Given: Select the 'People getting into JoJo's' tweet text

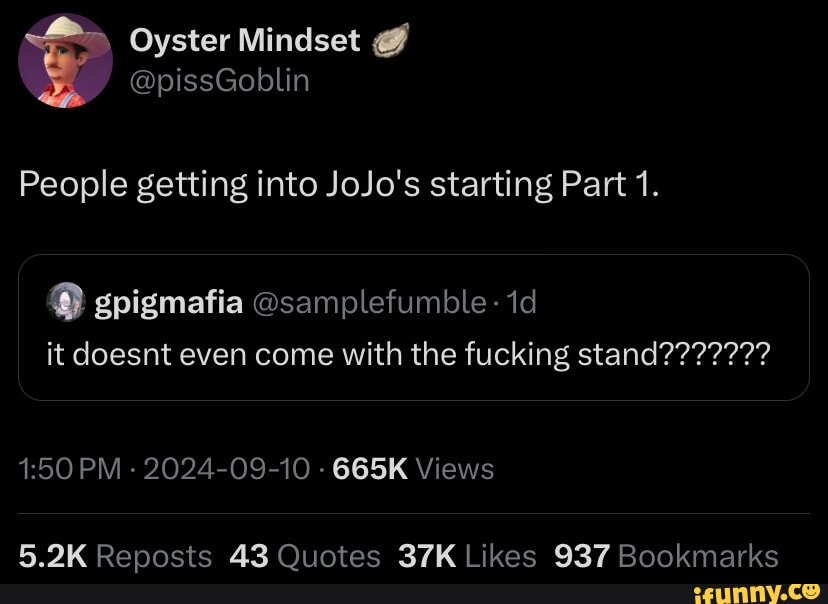Looking at the screenshot, I should click(x=340, y=185).
